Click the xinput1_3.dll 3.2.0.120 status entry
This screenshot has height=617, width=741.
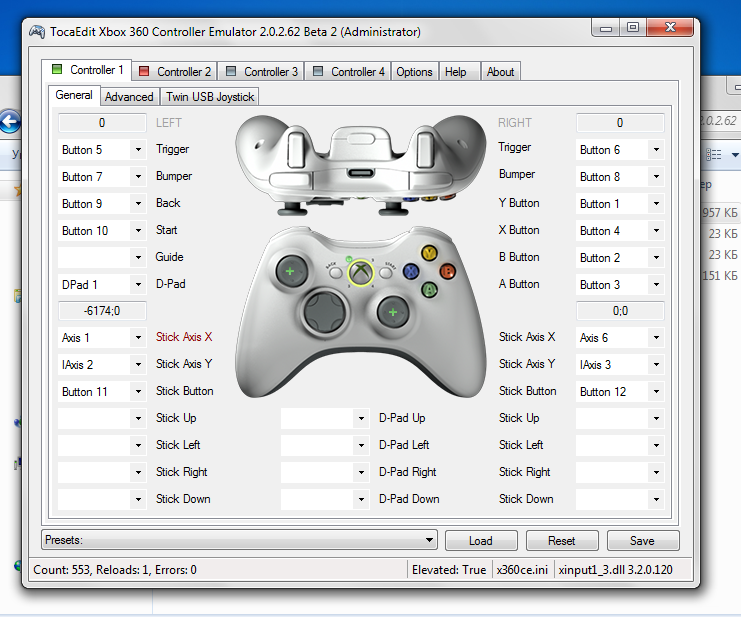(615, 570)
